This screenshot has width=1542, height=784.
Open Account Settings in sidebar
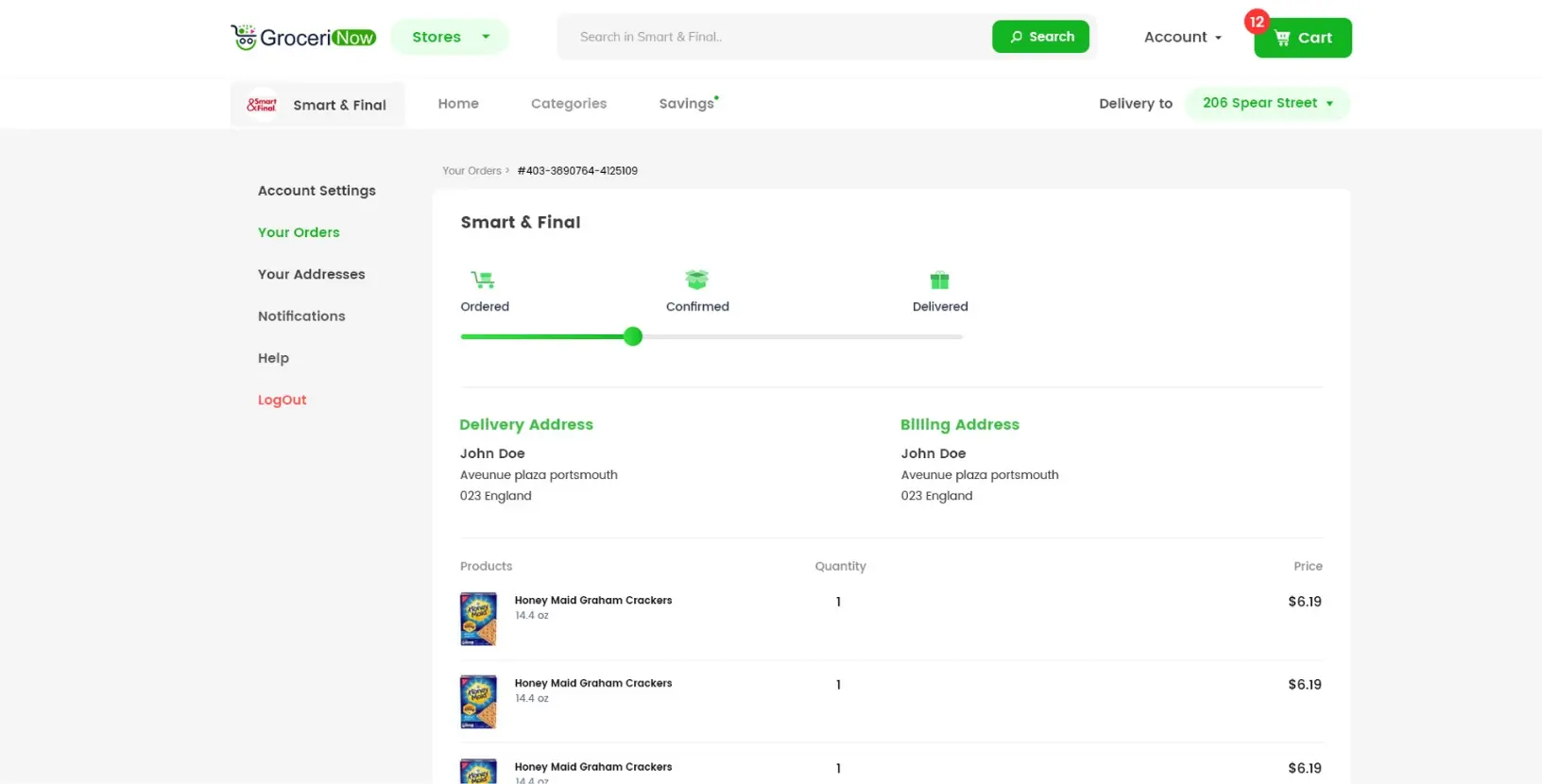pos(317,191)
